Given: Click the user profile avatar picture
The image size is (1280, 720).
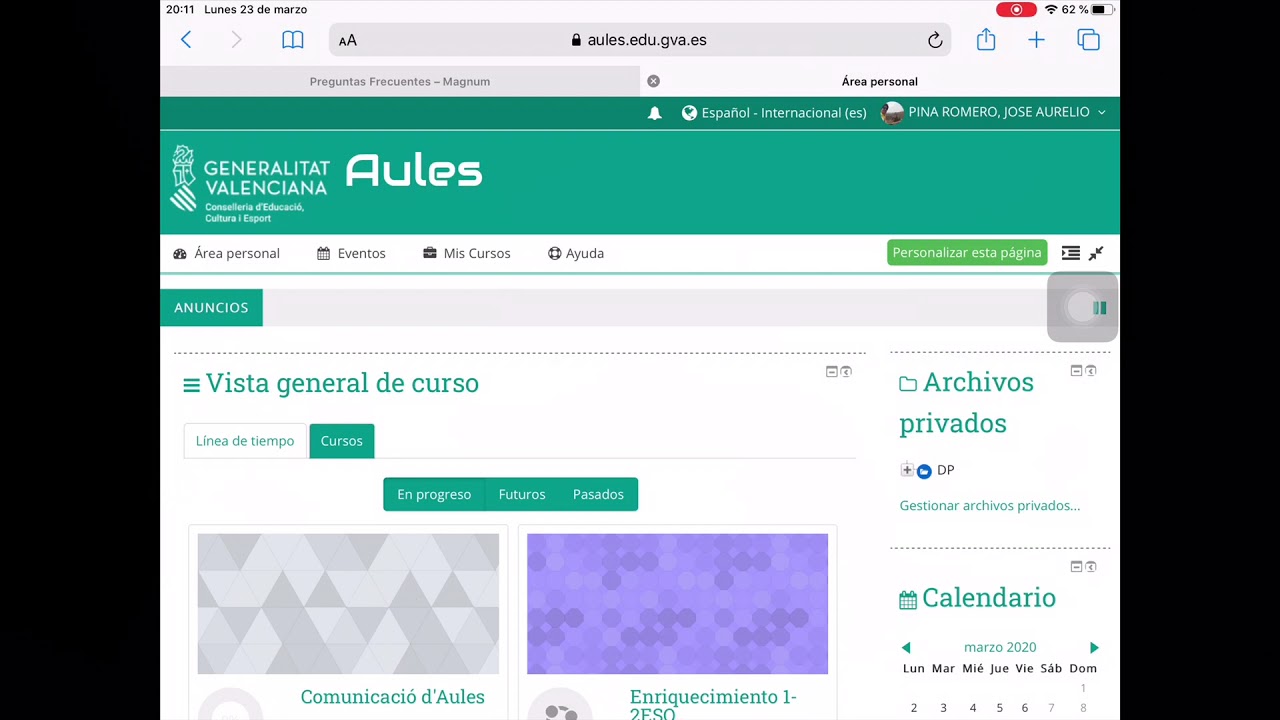Looking at the screenshot, I should coord(892,112).
